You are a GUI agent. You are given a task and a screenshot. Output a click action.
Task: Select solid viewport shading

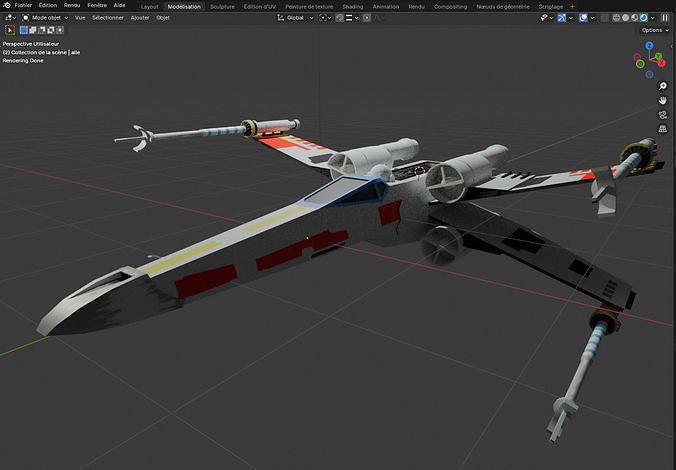click(x=626, y=18)
